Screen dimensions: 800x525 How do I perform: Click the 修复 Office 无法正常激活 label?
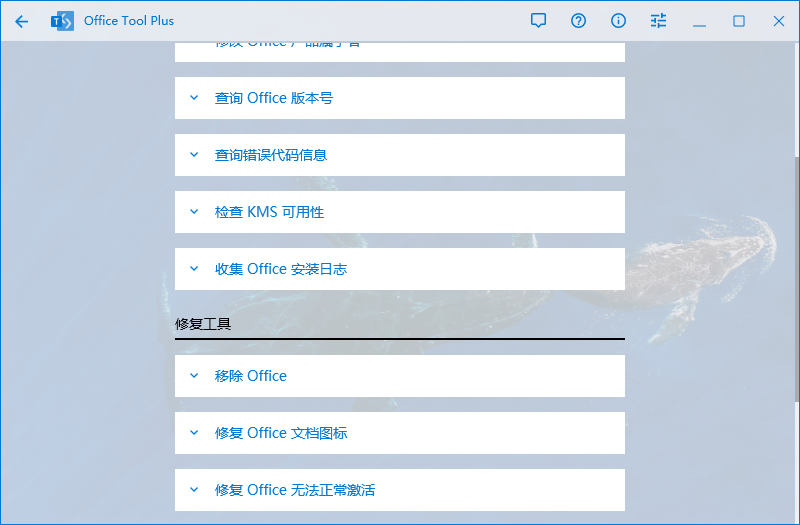295,490
